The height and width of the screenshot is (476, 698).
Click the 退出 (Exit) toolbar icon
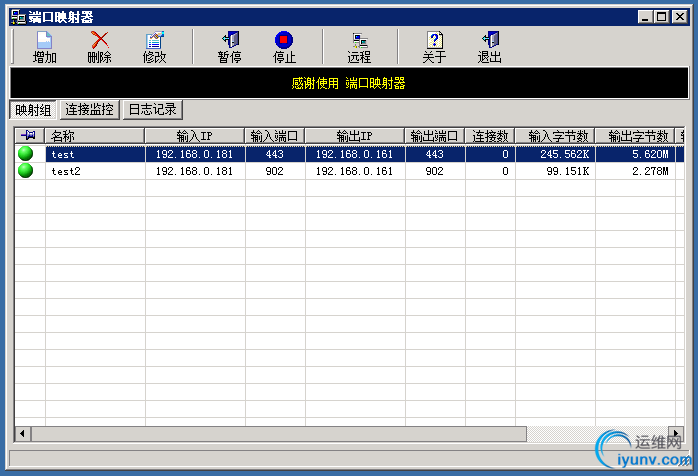click(490, 40)
